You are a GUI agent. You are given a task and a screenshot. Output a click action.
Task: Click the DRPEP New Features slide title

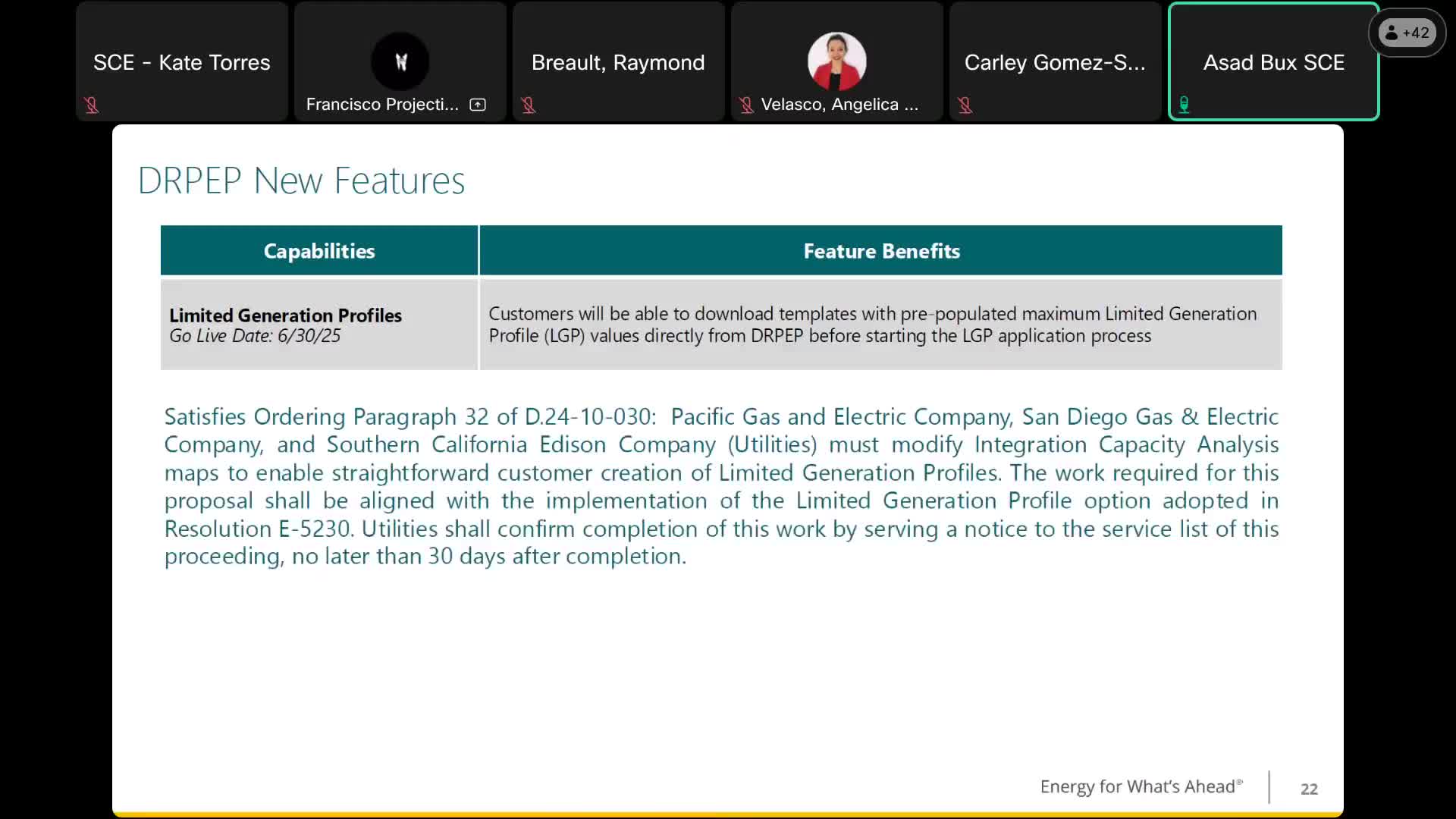[301, 180]
